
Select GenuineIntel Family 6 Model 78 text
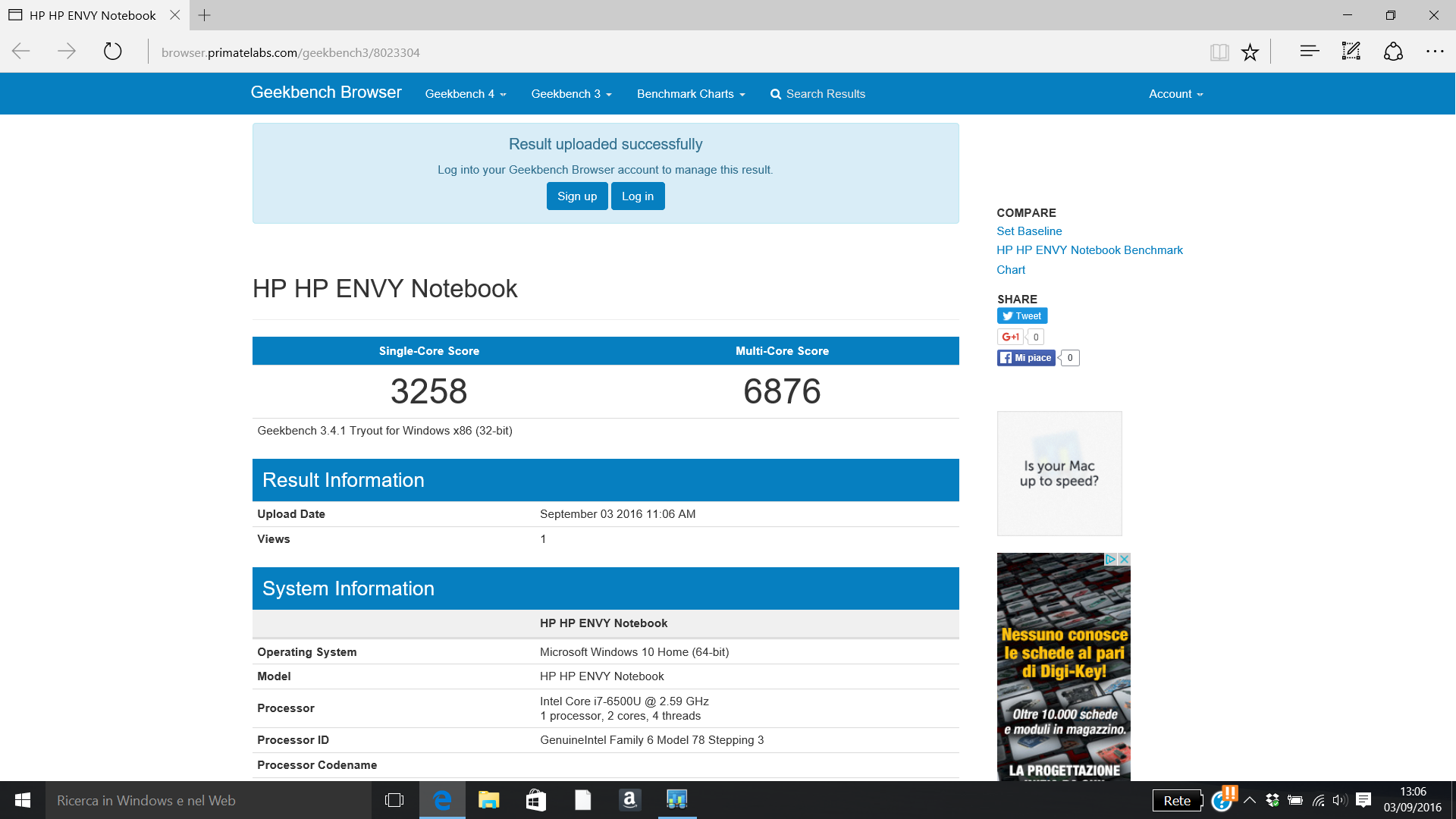pos(651,740)
